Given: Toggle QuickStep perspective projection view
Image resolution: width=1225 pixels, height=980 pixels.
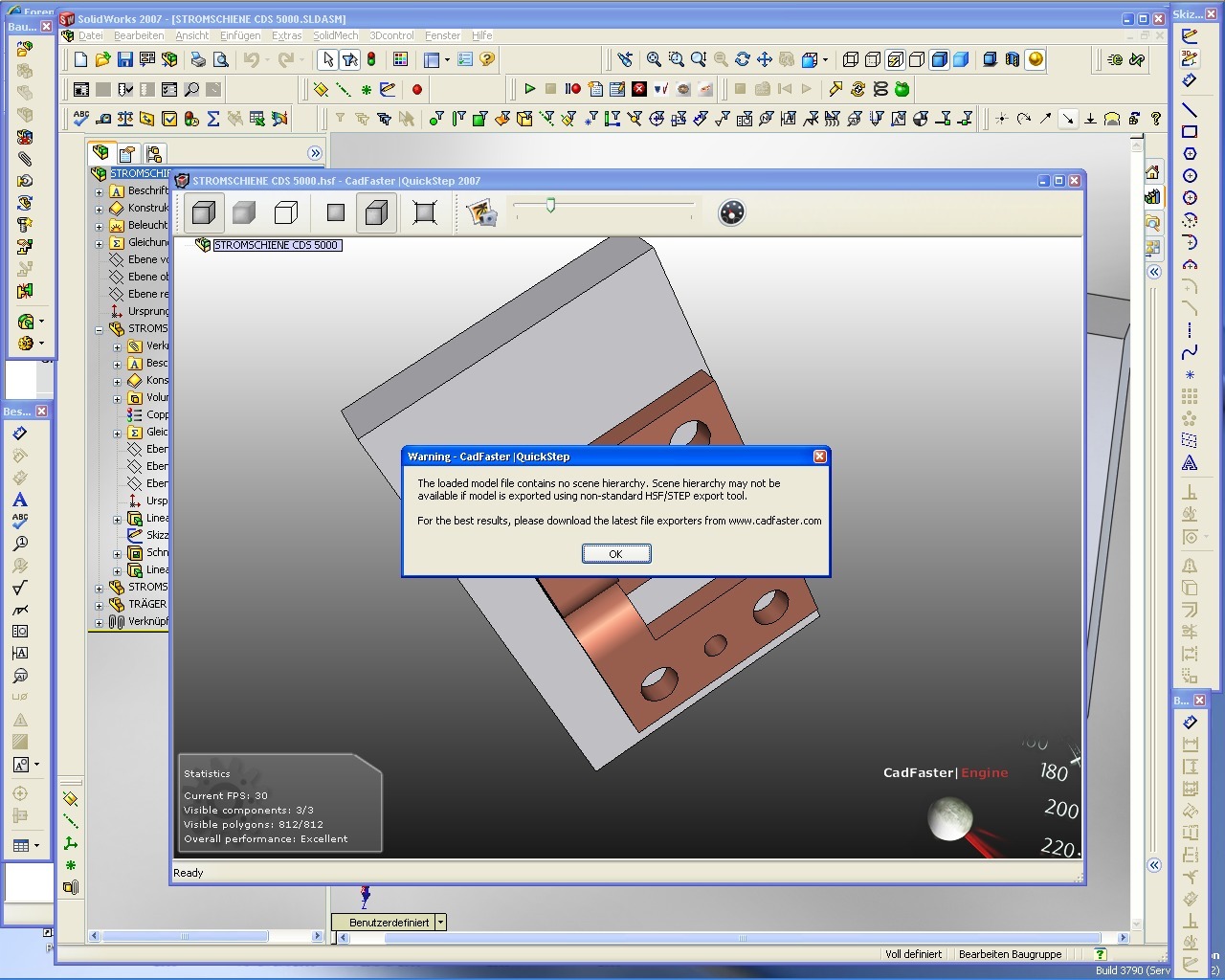Looking at the screenshot, I should tap(376, 212).
